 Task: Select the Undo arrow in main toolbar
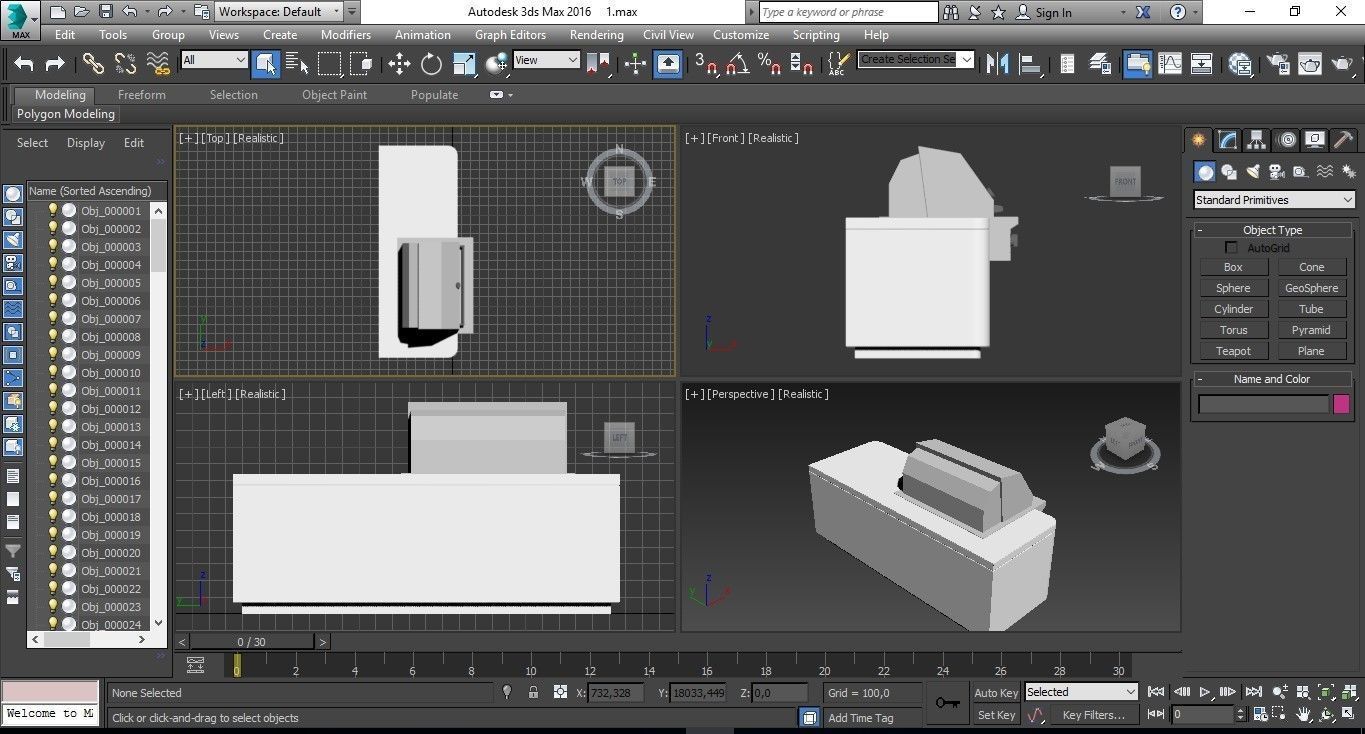[24, 64]
